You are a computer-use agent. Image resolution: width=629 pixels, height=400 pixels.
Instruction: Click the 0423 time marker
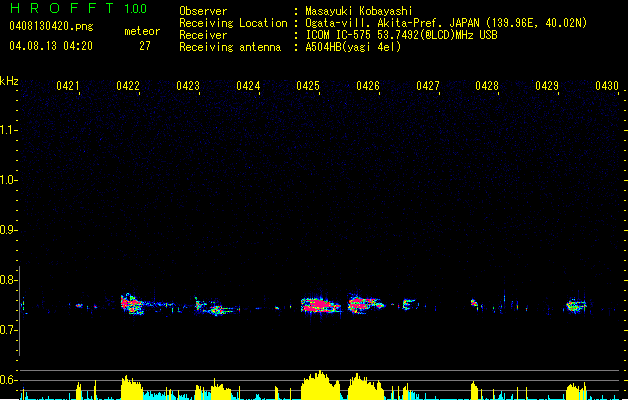tap(188, 86)
